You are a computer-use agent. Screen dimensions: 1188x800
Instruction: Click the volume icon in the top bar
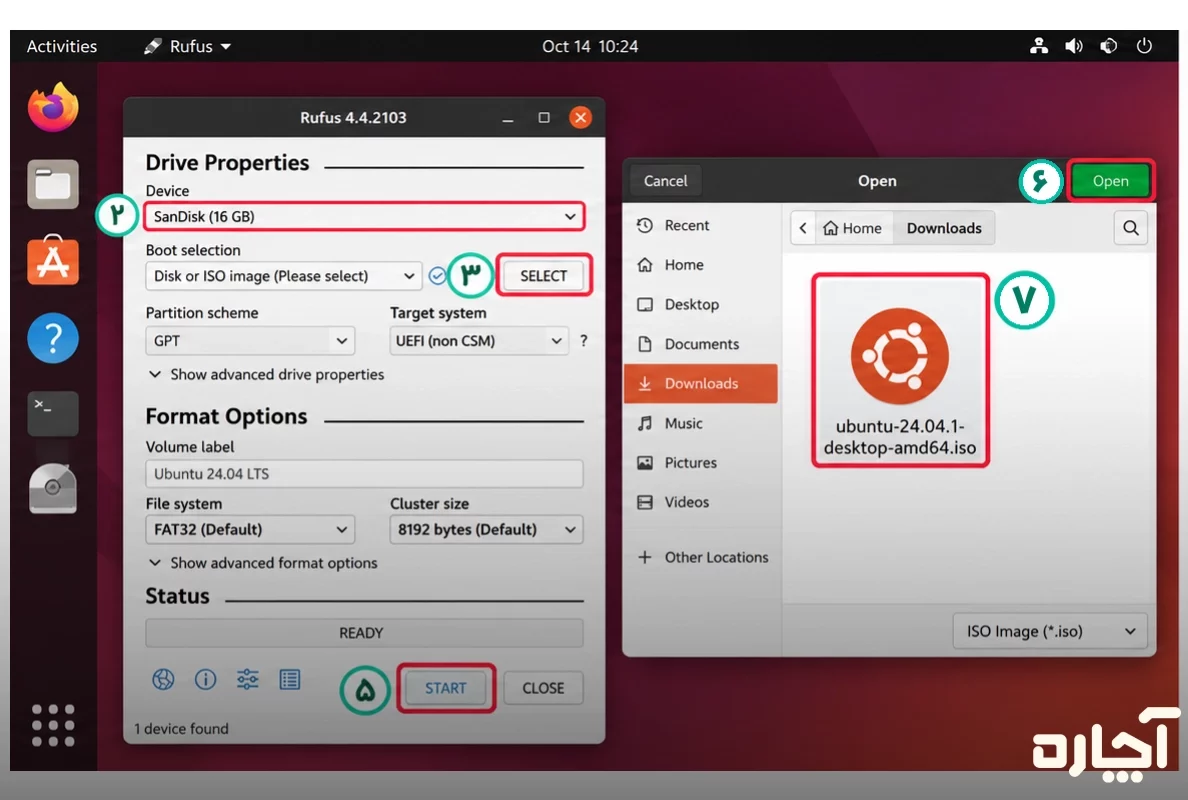[x=1074, y=46]
